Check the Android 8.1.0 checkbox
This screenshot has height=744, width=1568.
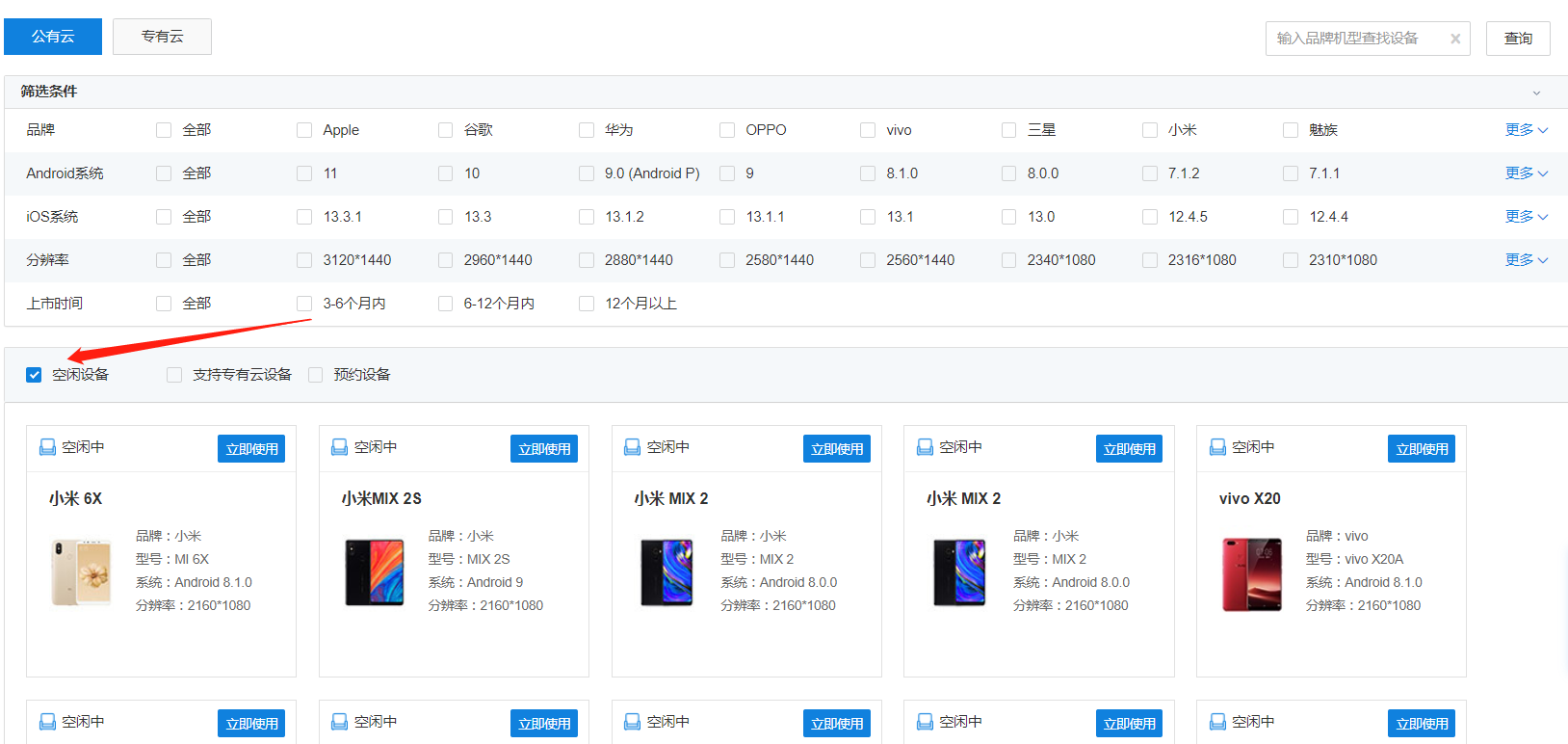tap(868, 173)
